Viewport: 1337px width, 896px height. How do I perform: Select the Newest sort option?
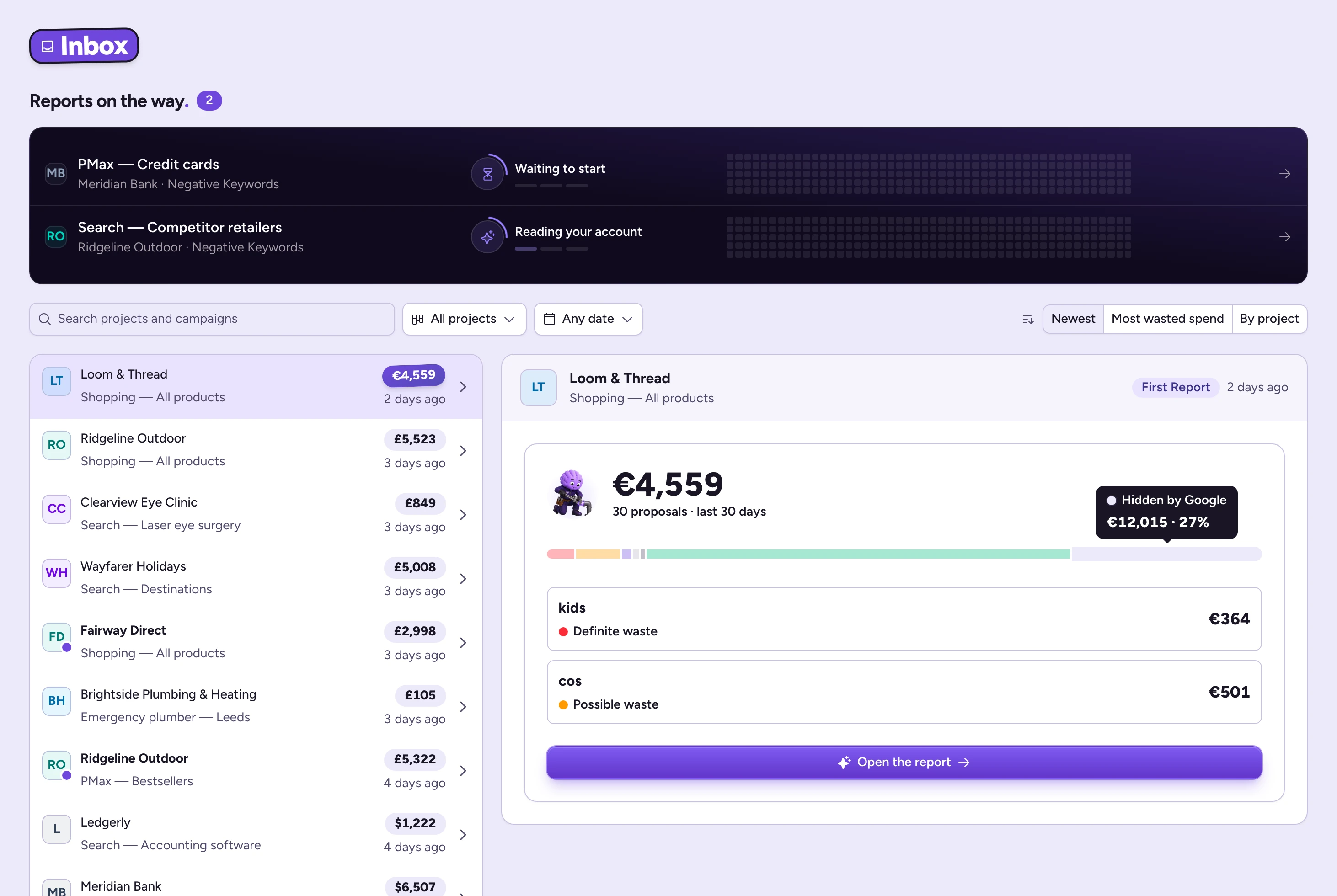pos(1073,319)
